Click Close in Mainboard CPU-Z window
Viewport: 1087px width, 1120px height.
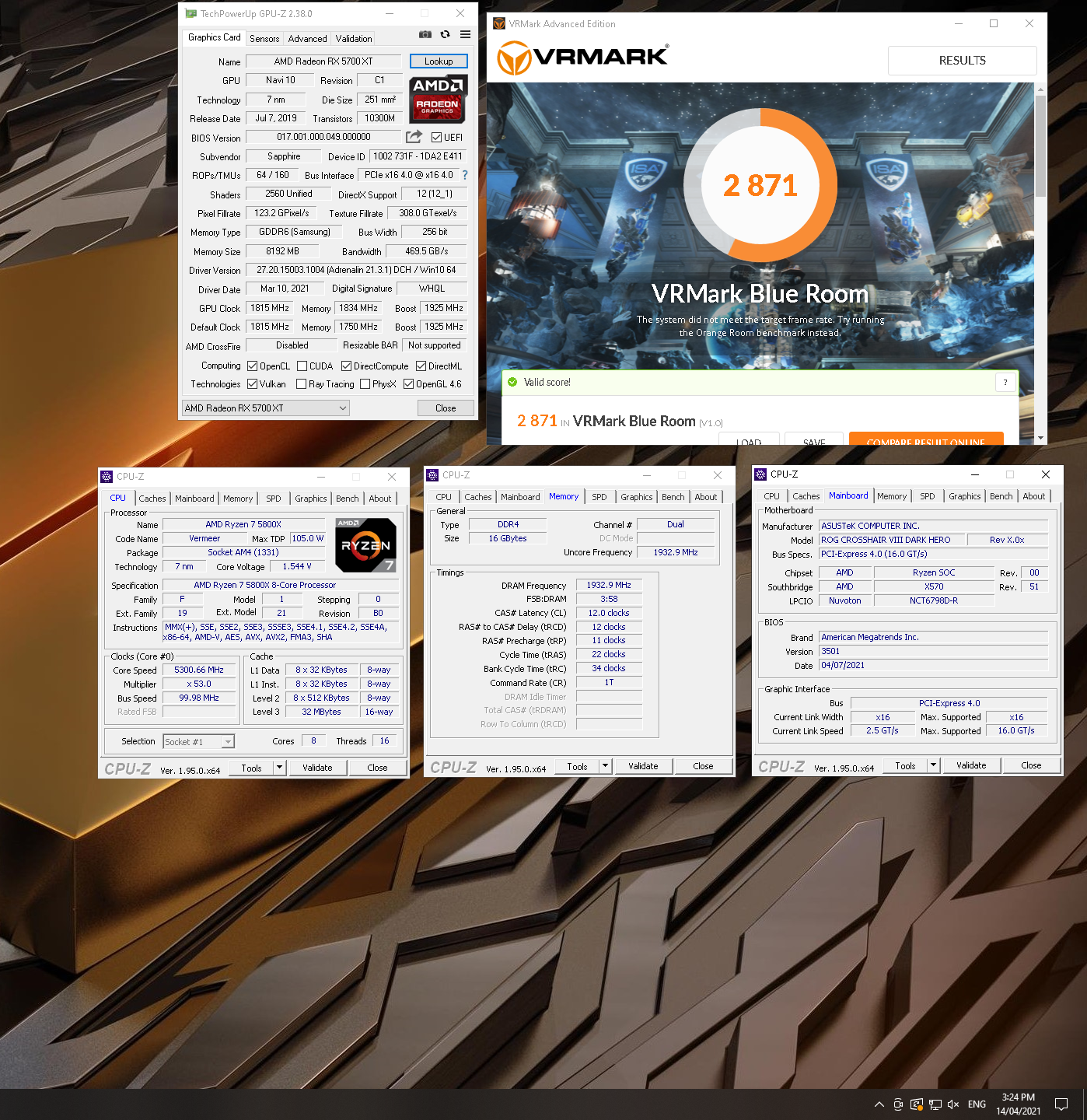click(x=1031, y=765)
